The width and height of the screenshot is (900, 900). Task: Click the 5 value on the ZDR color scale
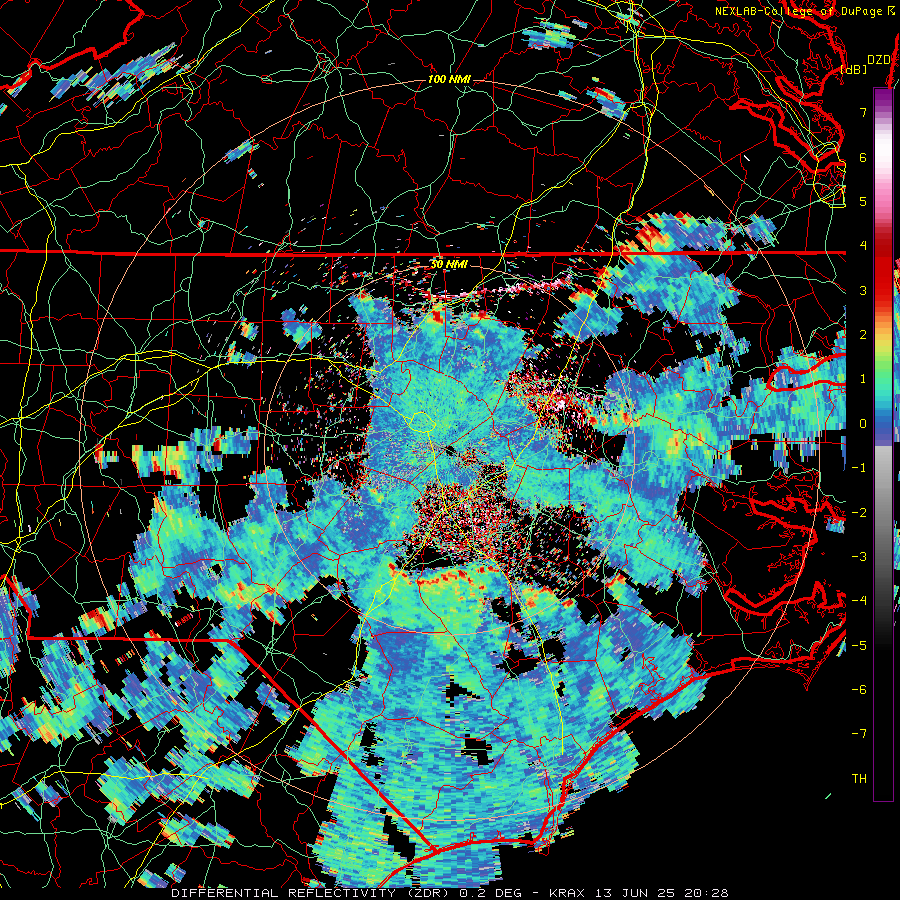point(863,201)
